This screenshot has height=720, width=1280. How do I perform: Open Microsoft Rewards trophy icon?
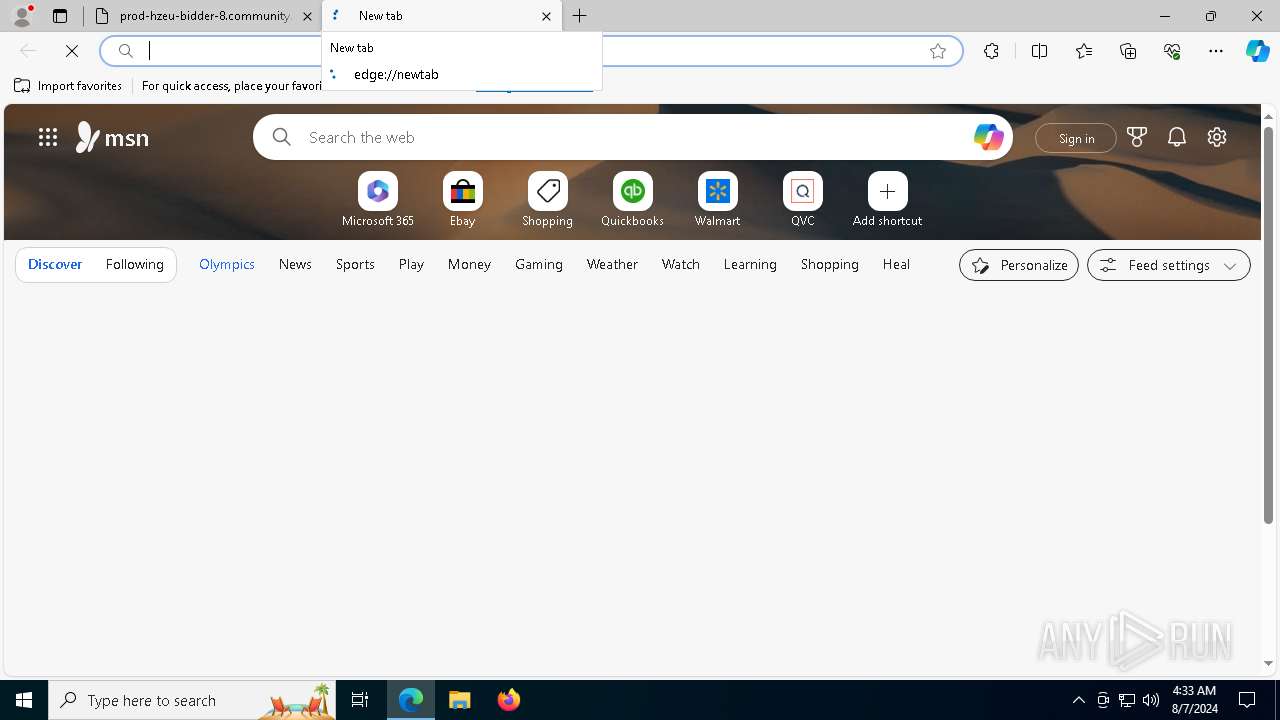click(x=1136, y=137)
